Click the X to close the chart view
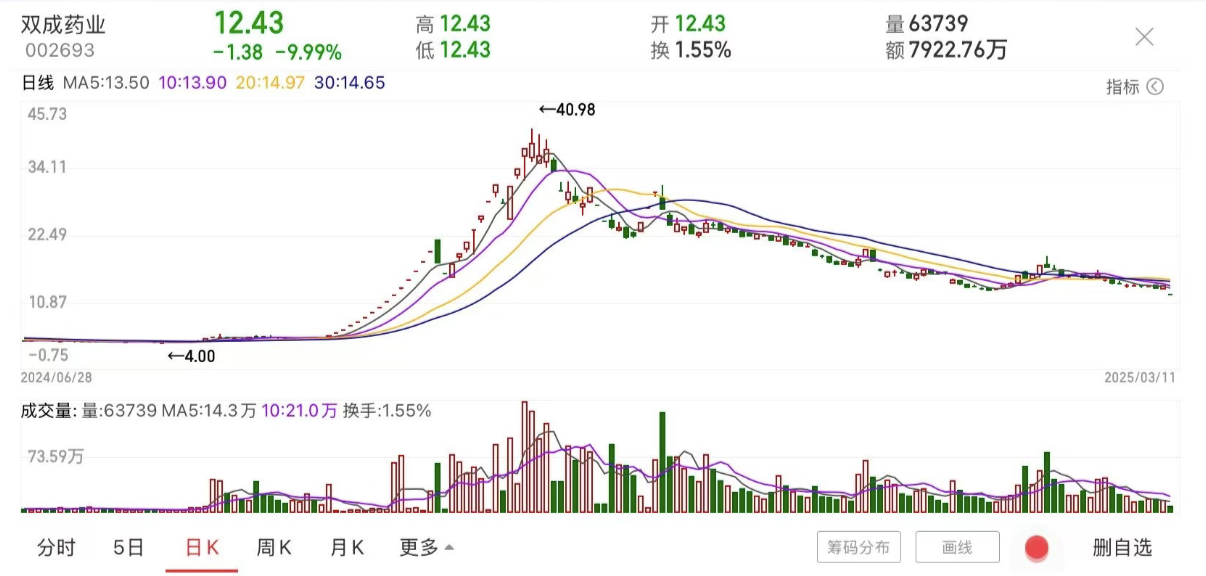 tap(1144, 36)
